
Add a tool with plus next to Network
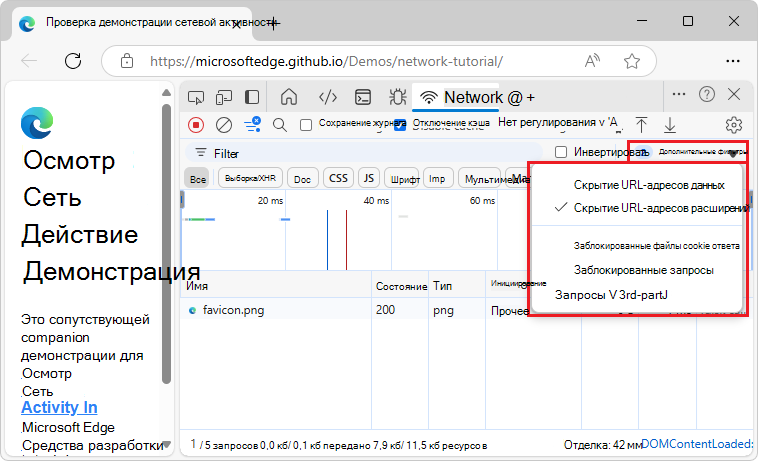531,98
